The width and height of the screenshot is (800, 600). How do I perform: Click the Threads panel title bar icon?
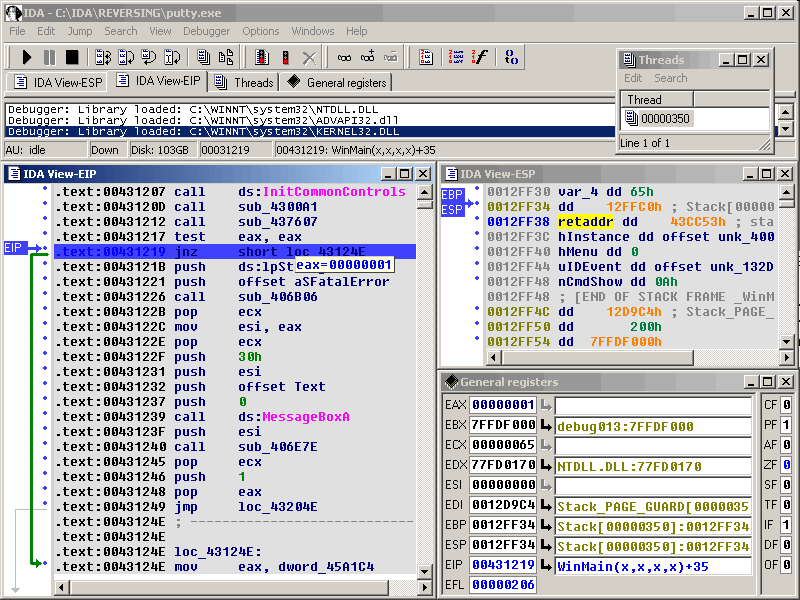(630, 60)
